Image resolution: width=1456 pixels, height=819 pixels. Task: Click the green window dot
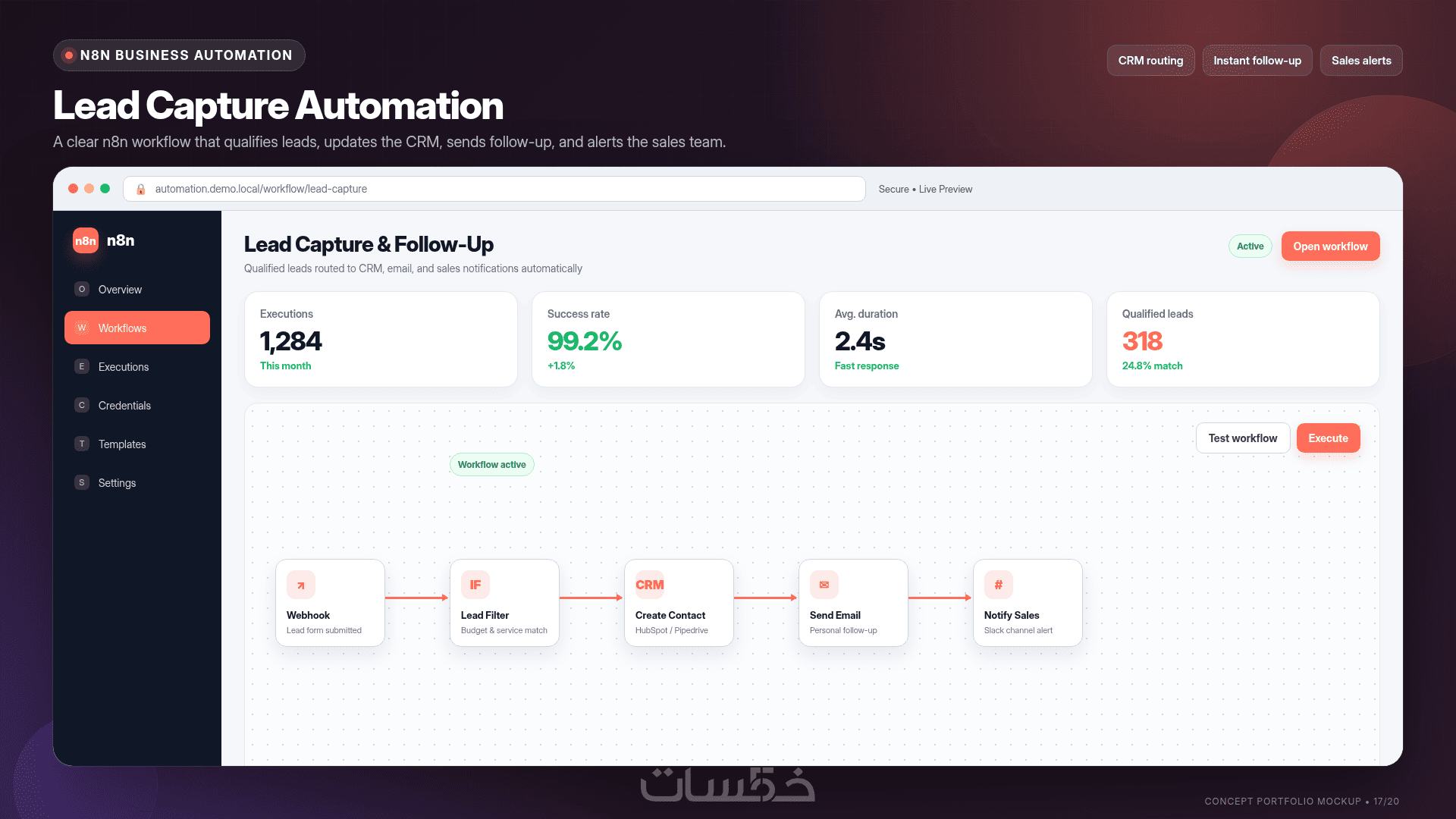105,188
